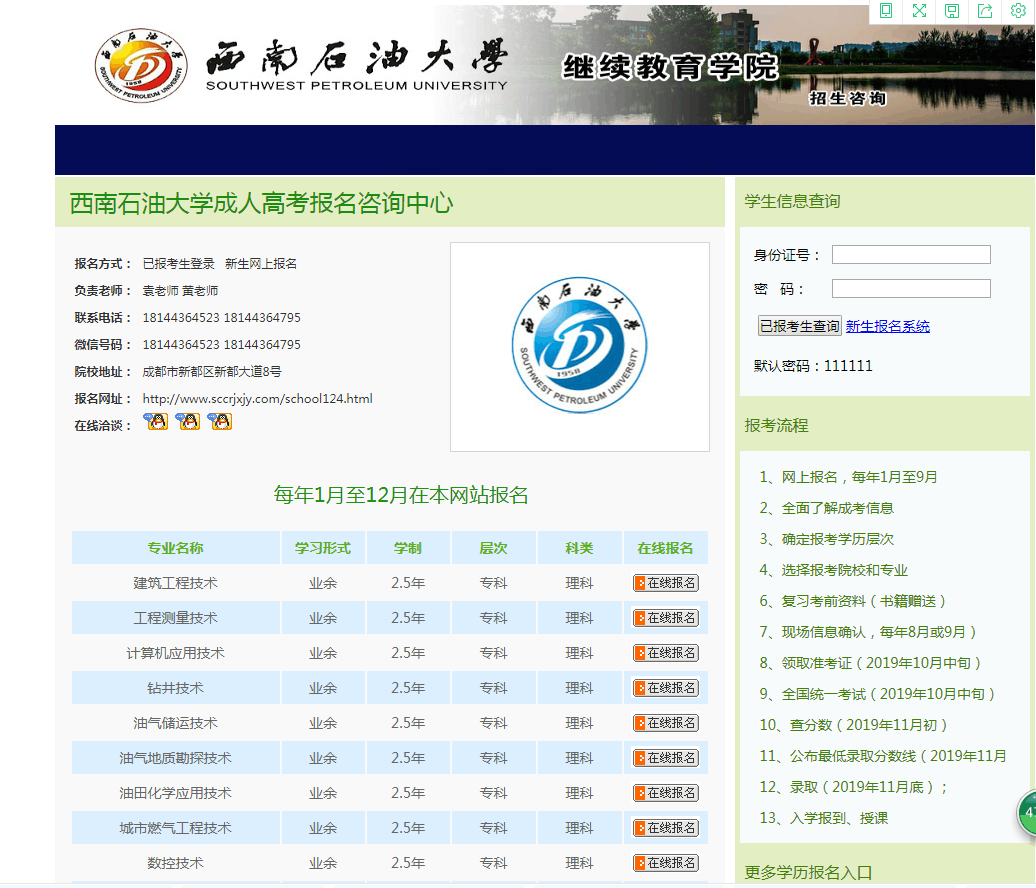Register online for 城市燃气工程技术
The image size is (1036, 888).
[x=665, y=828]
